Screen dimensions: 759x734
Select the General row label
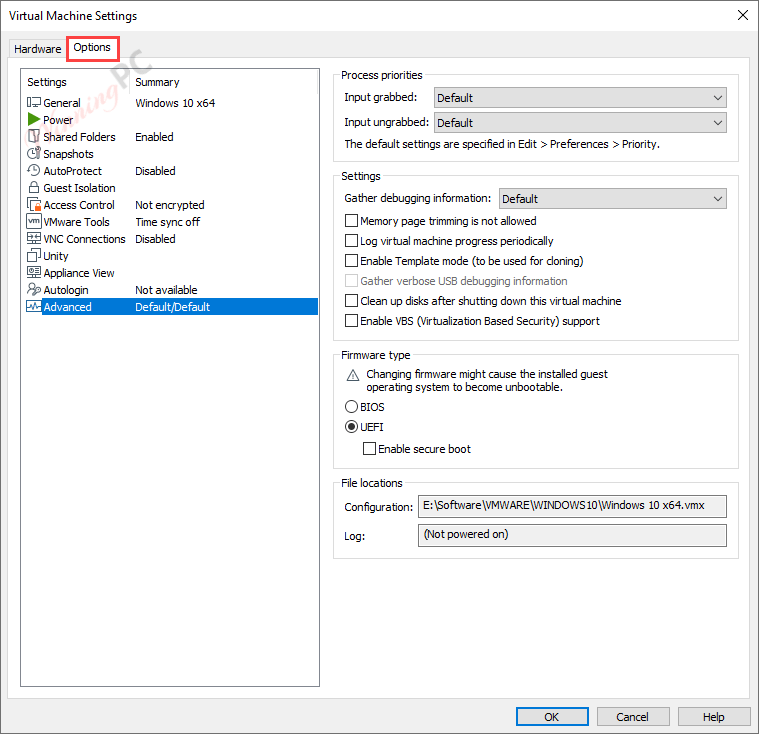[x=61, y=103]
